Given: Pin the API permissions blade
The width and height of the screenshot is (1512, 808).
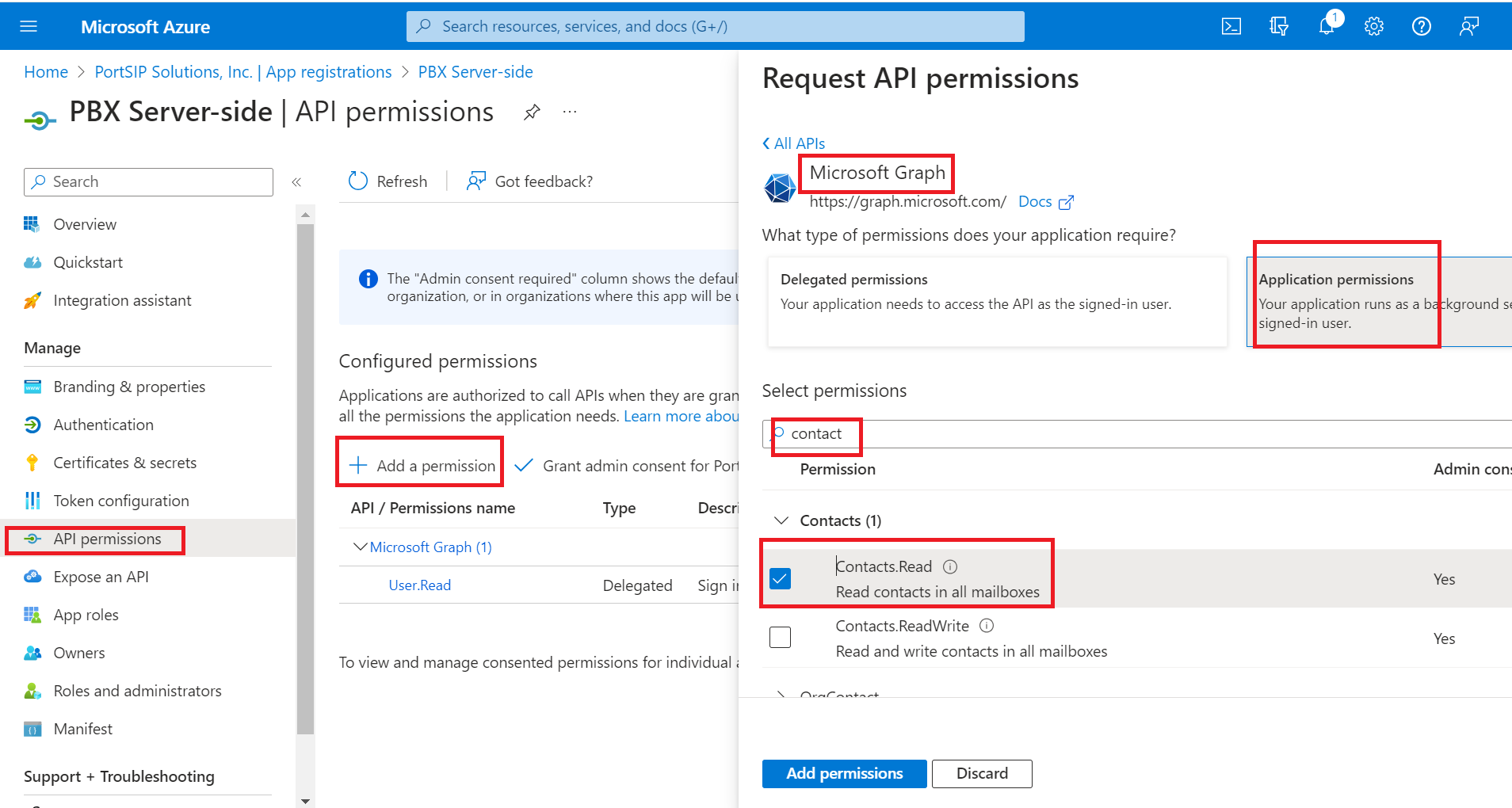Looking at the screenshot, I should [x=531, y=112].
